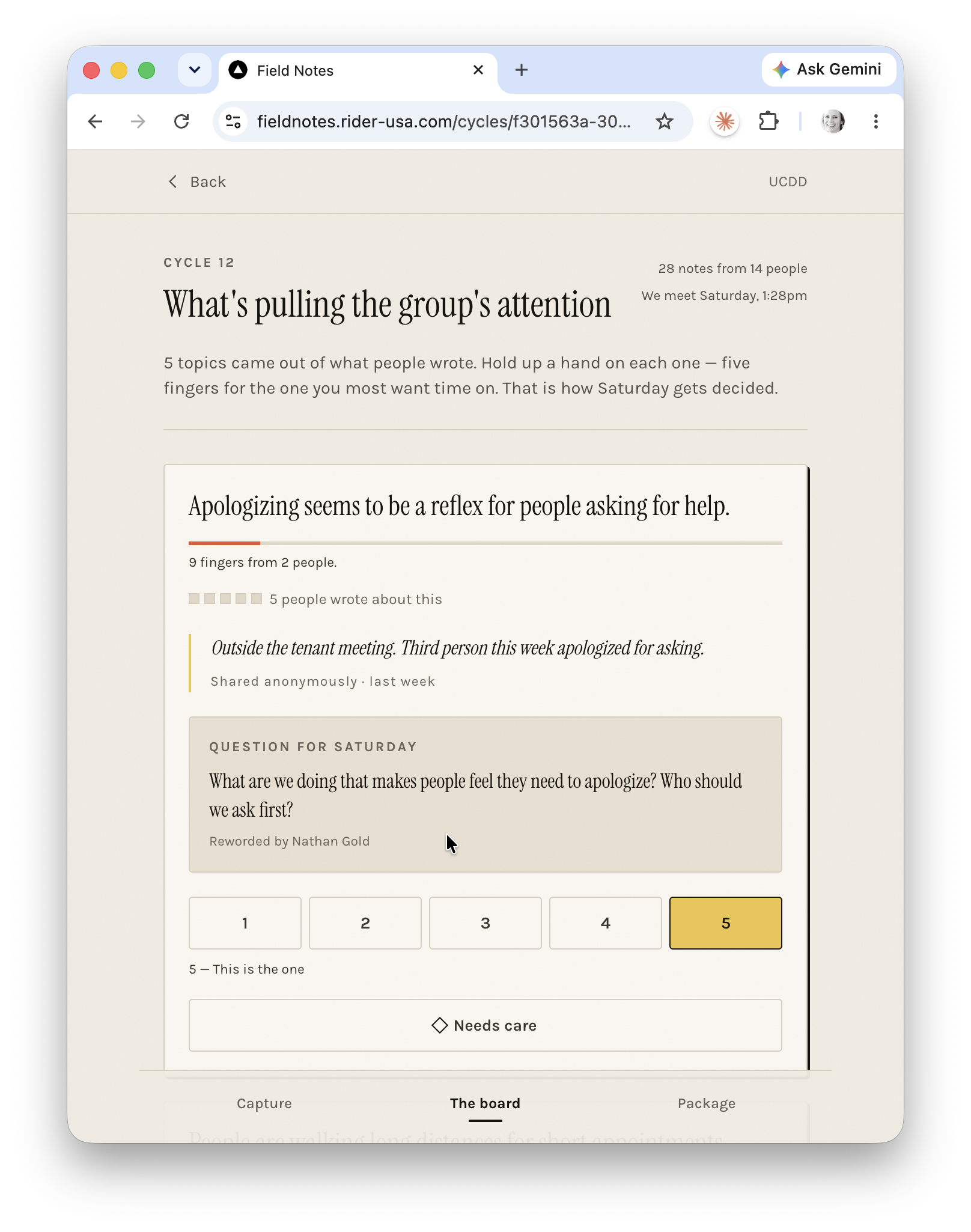Select rating 3 fingers for this topic
971x1232 pixels.
485,923
